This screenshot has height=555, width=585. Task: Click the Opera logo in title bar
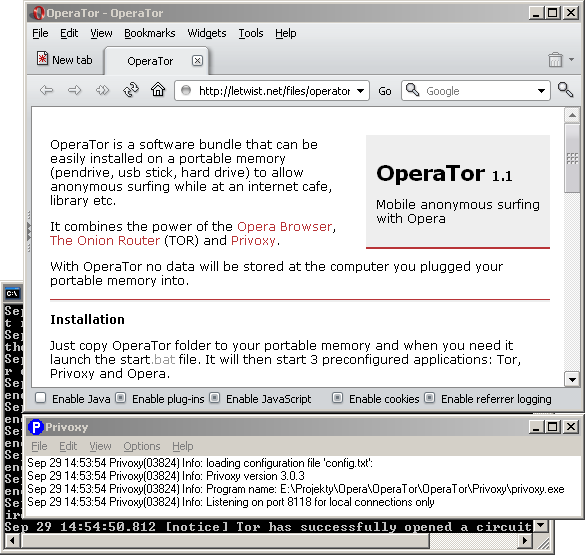(38, 13)
